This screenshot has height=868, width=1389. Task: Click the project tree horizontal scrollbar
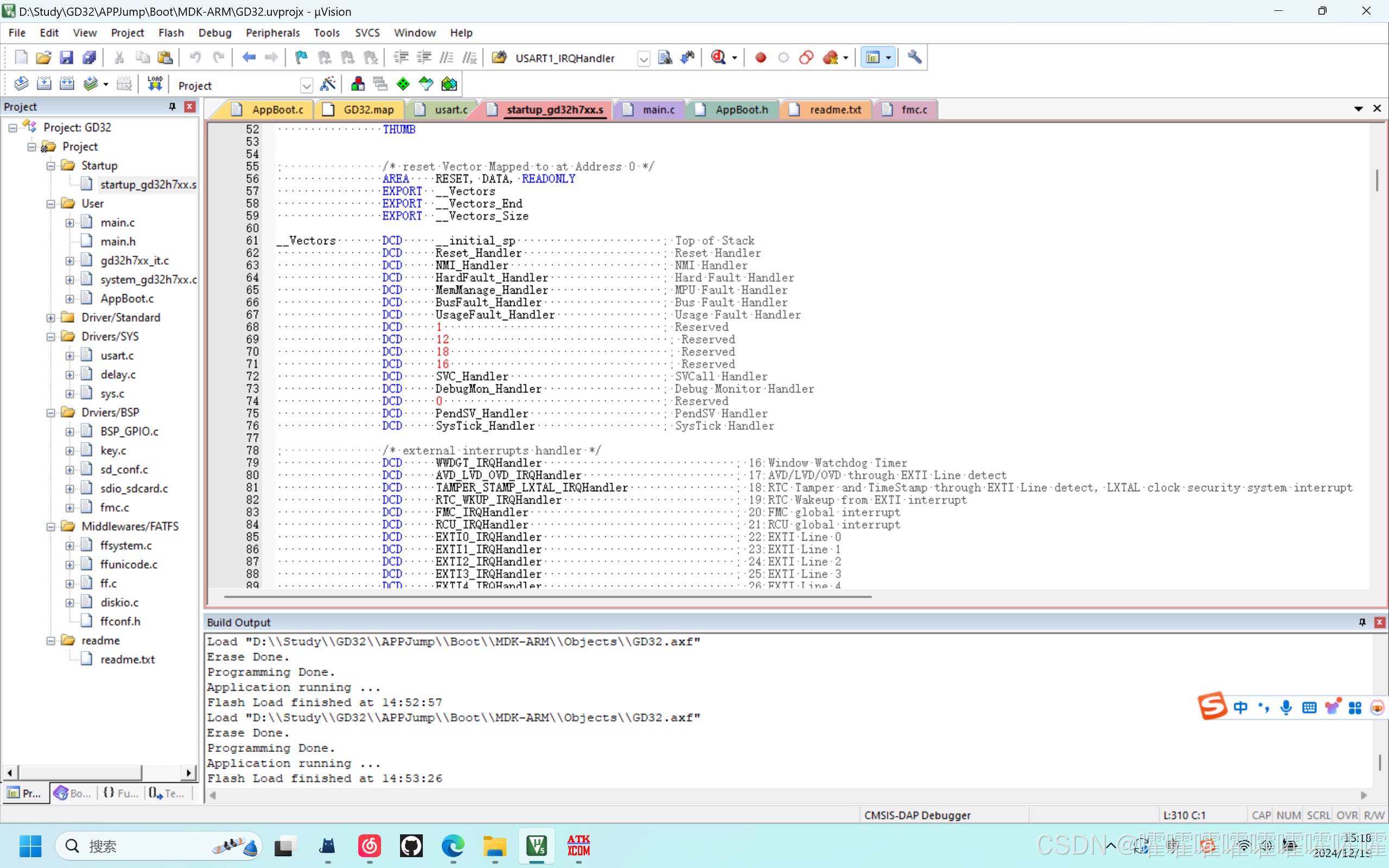pyautogui.click(x=80, y=772)
